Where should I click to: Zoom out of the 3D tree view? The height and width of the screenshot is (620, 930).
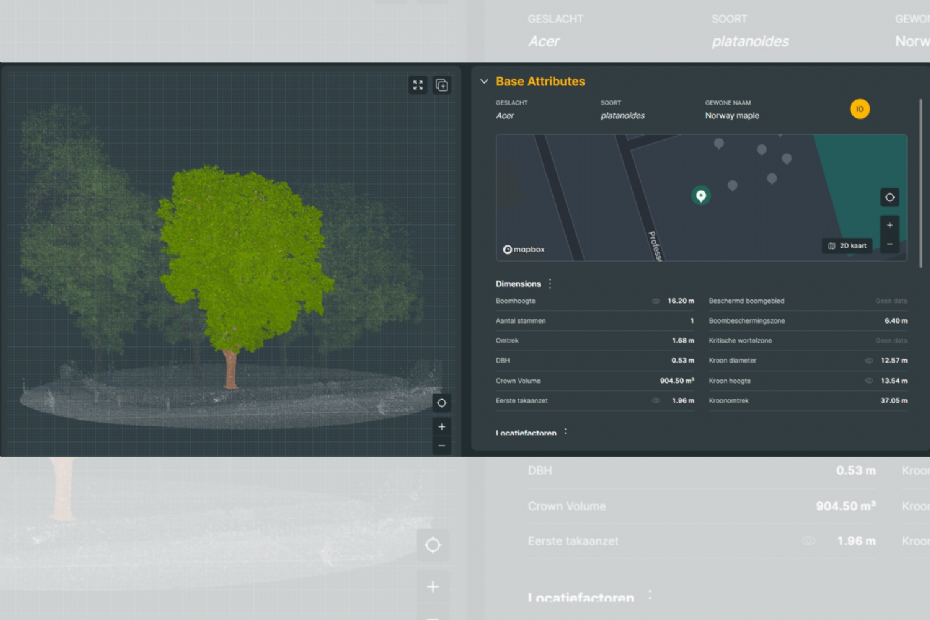pos(442,445)
